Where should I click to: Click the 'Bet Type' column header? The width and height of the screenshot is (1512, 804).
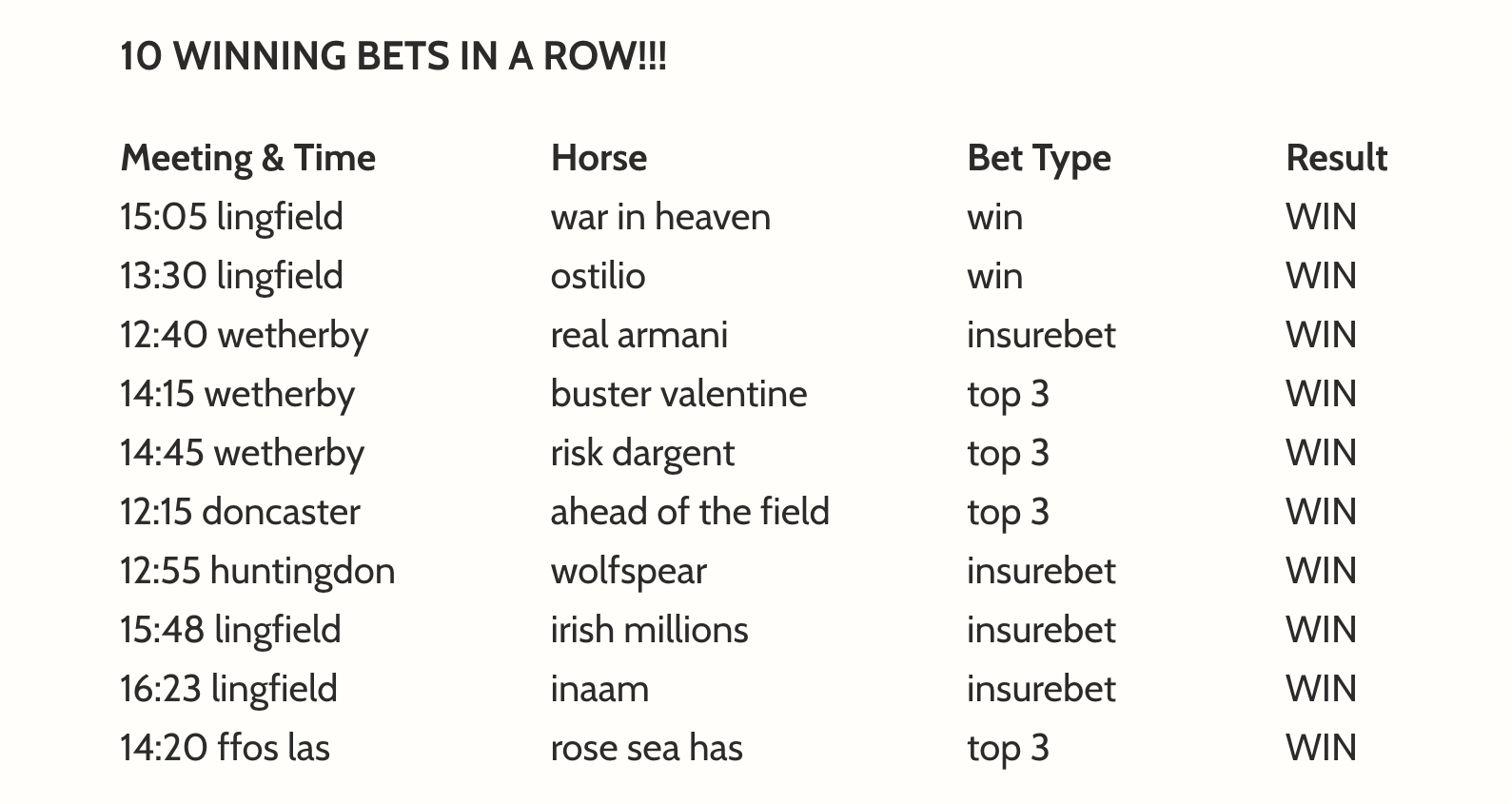1038,158
